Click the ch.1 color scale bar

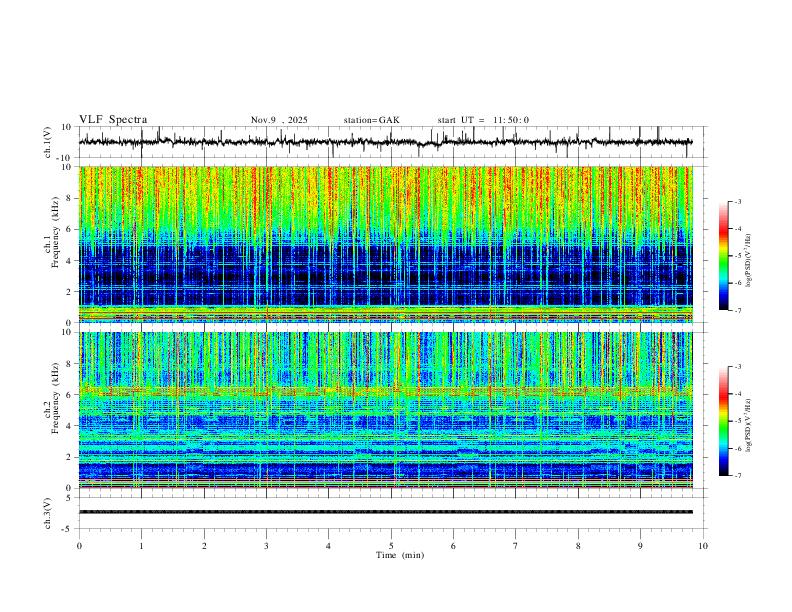coord(723,256)
